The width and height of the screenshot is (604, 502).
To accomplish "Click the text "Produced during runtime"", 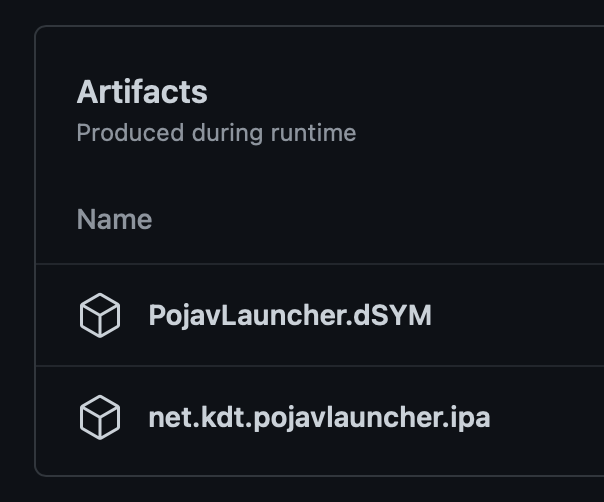I will tap(216, 132).
